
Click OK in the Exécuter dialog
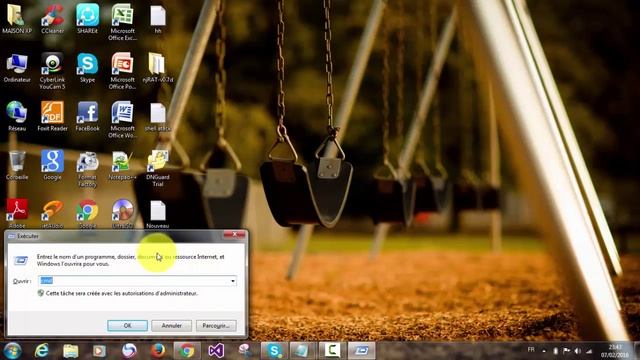pos(127,325)
